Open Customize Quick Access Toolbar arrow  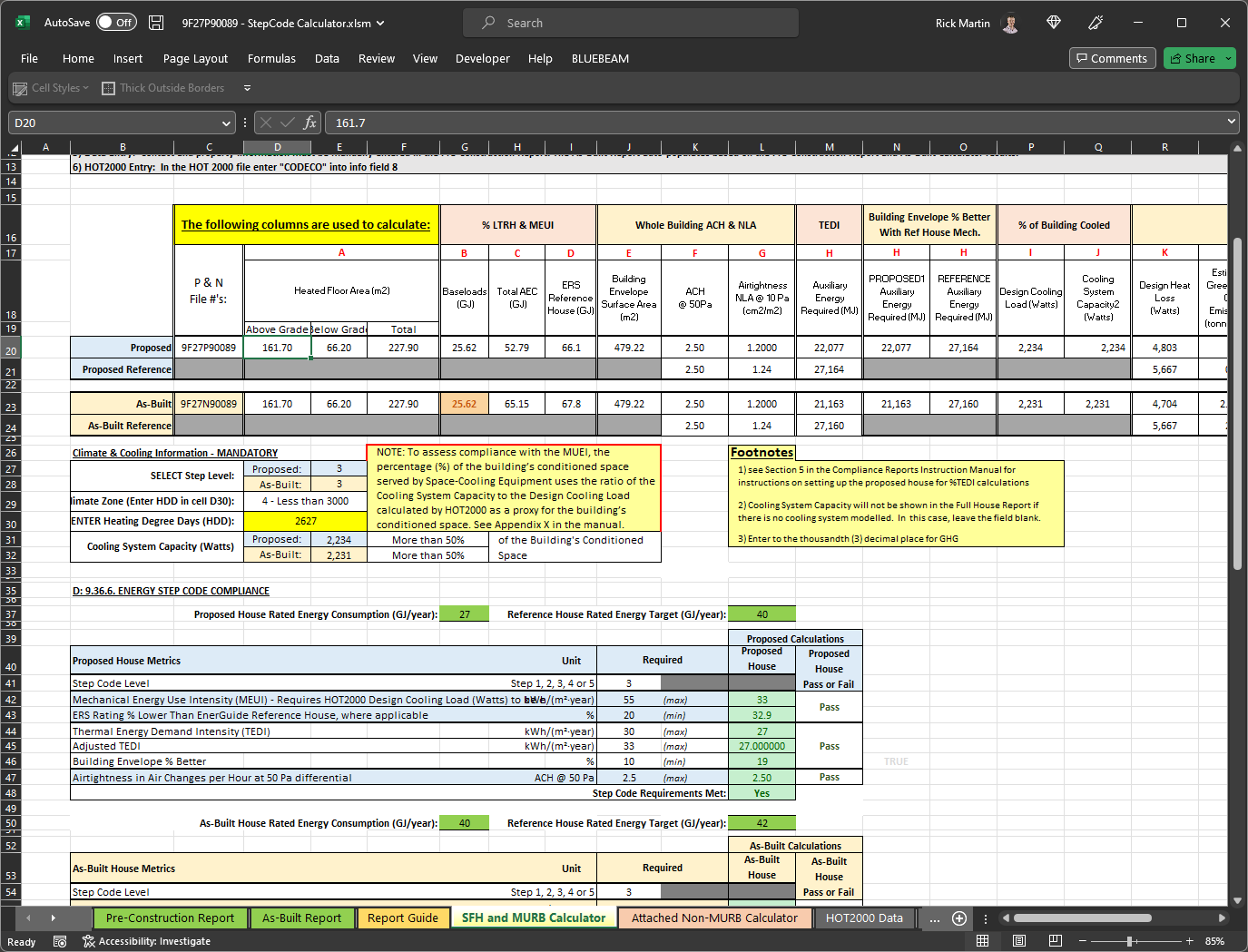(247, 88)
